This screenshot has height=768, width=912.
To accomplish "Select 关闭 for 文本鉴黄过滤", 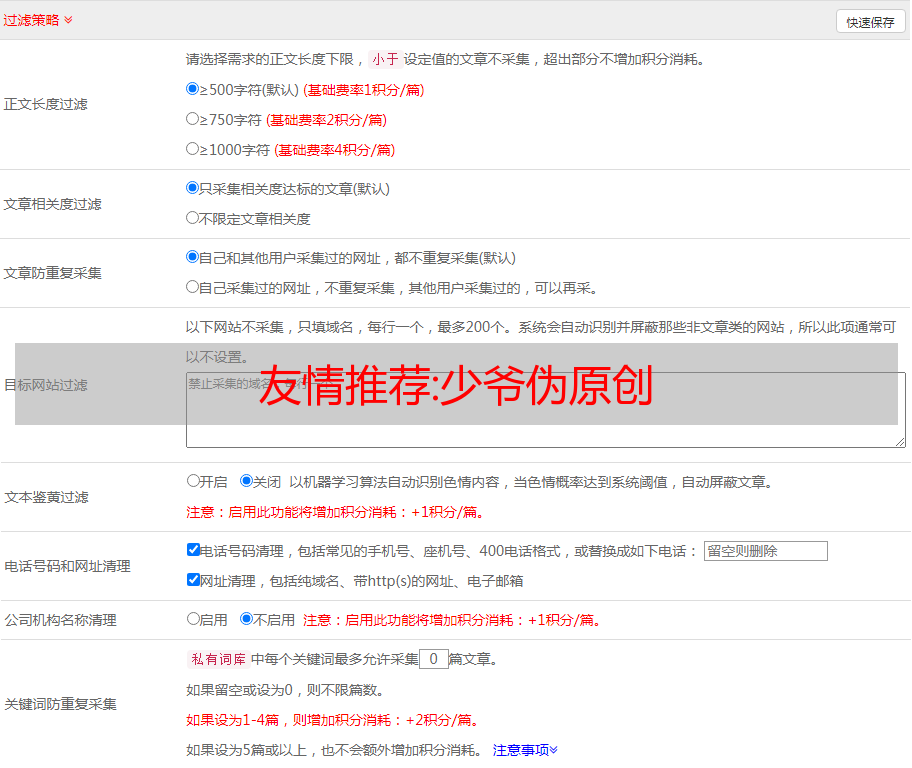I will click(x=246, y=481).
